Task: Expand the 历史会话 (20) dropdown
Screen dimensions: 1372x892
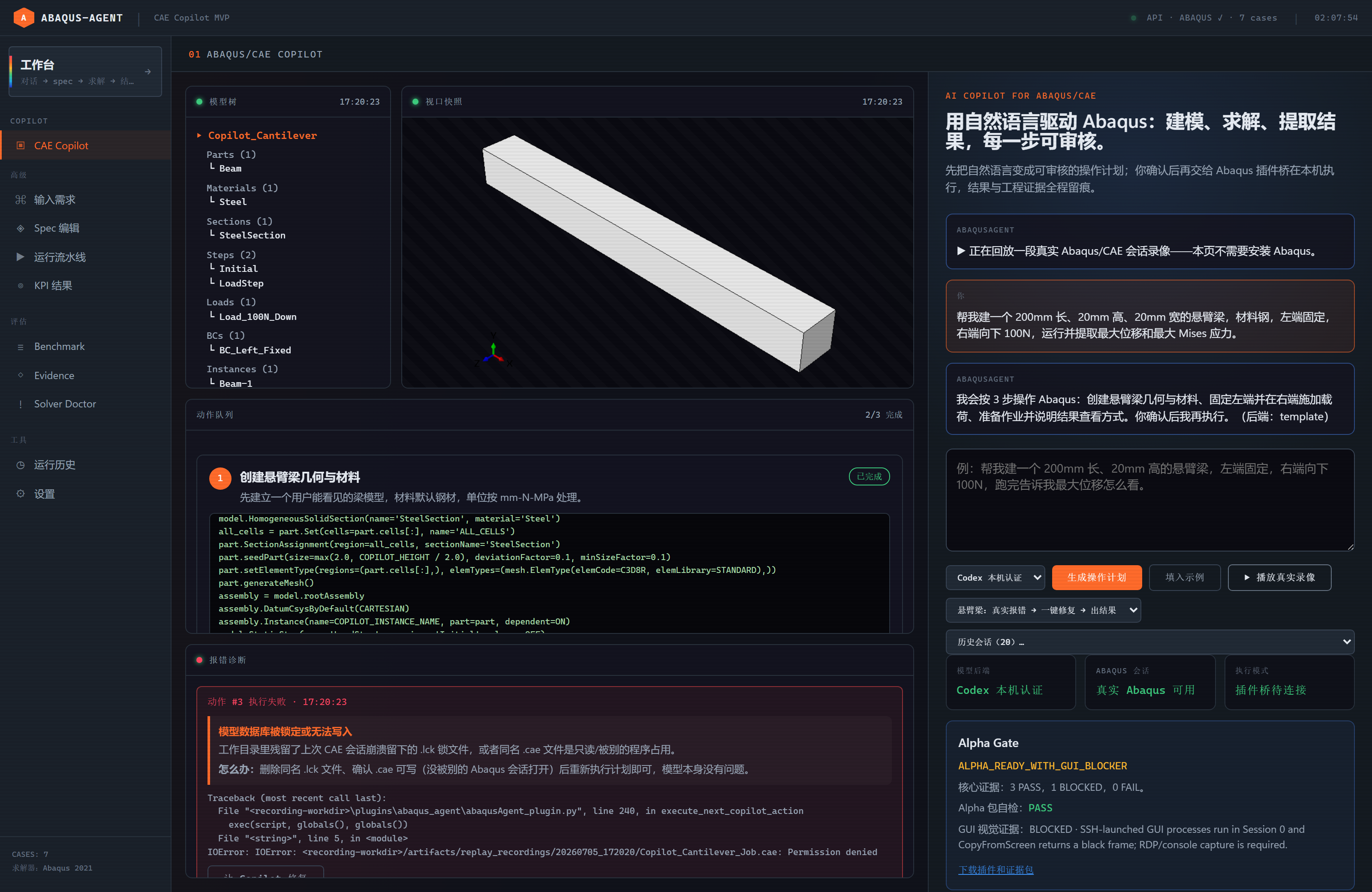Action: [1149, 642]
